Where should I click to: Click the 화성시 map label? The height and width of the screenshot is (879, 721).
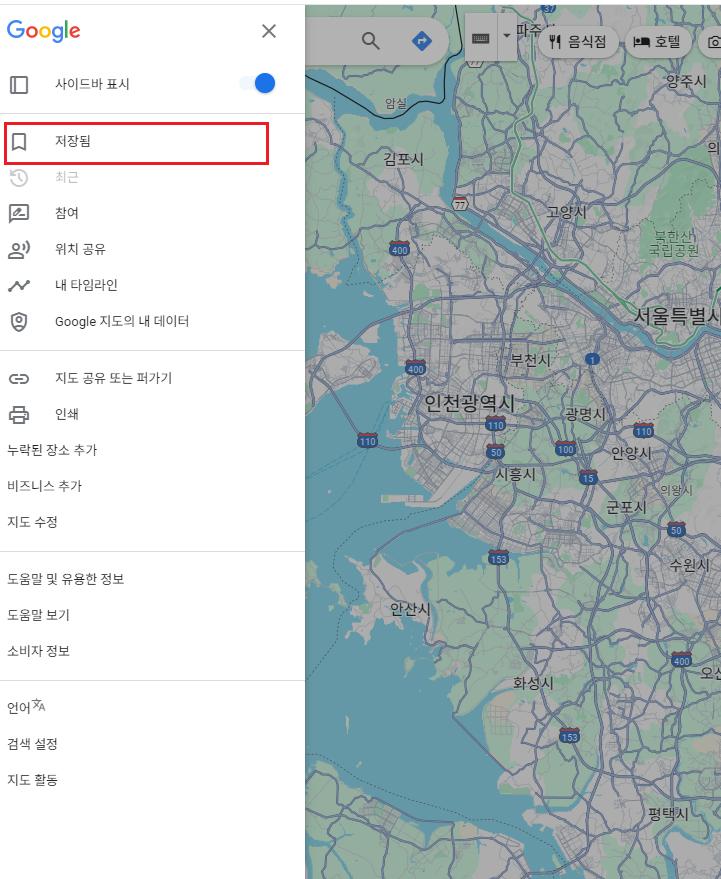[533, 683]
